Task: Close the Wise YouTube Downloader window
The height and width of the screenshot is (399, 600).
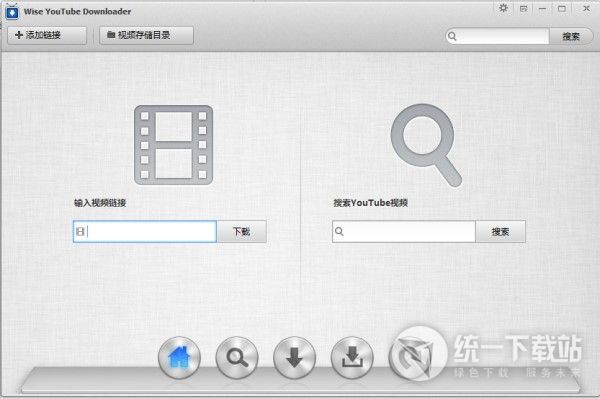Action: pos(586,8)
